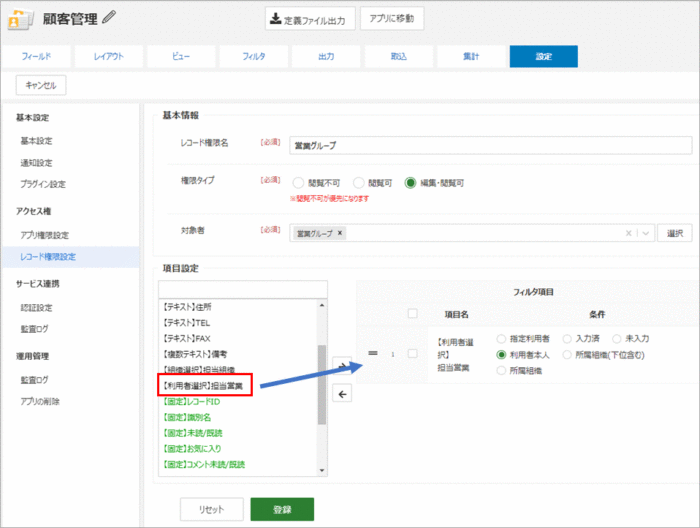The image size is (700, 528).
Task: Open 監査ログ under 運用管理
Action: pos(34,380)
